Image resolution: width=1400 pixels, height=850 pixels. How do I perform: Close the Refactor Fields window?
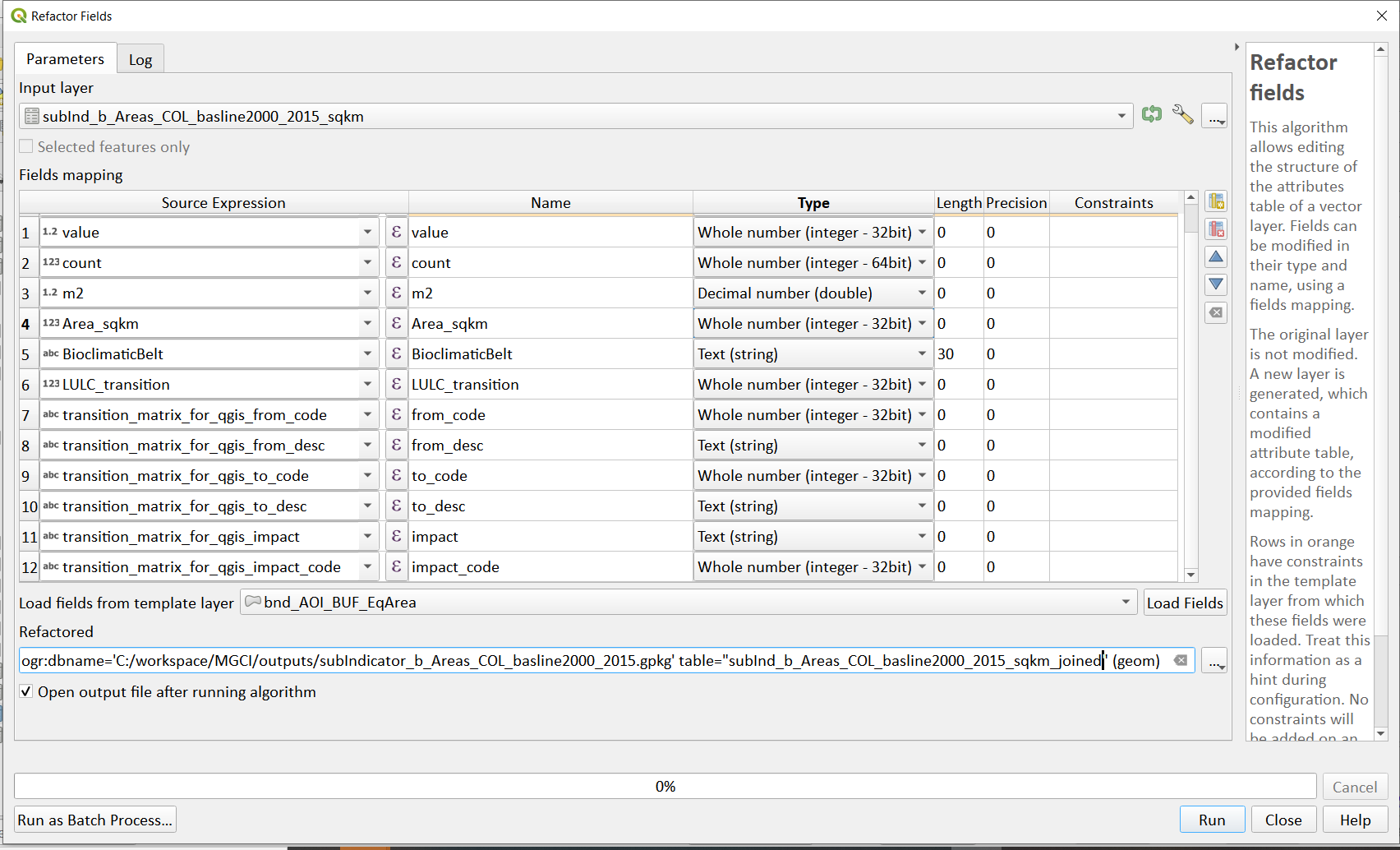click(1381, 16)
